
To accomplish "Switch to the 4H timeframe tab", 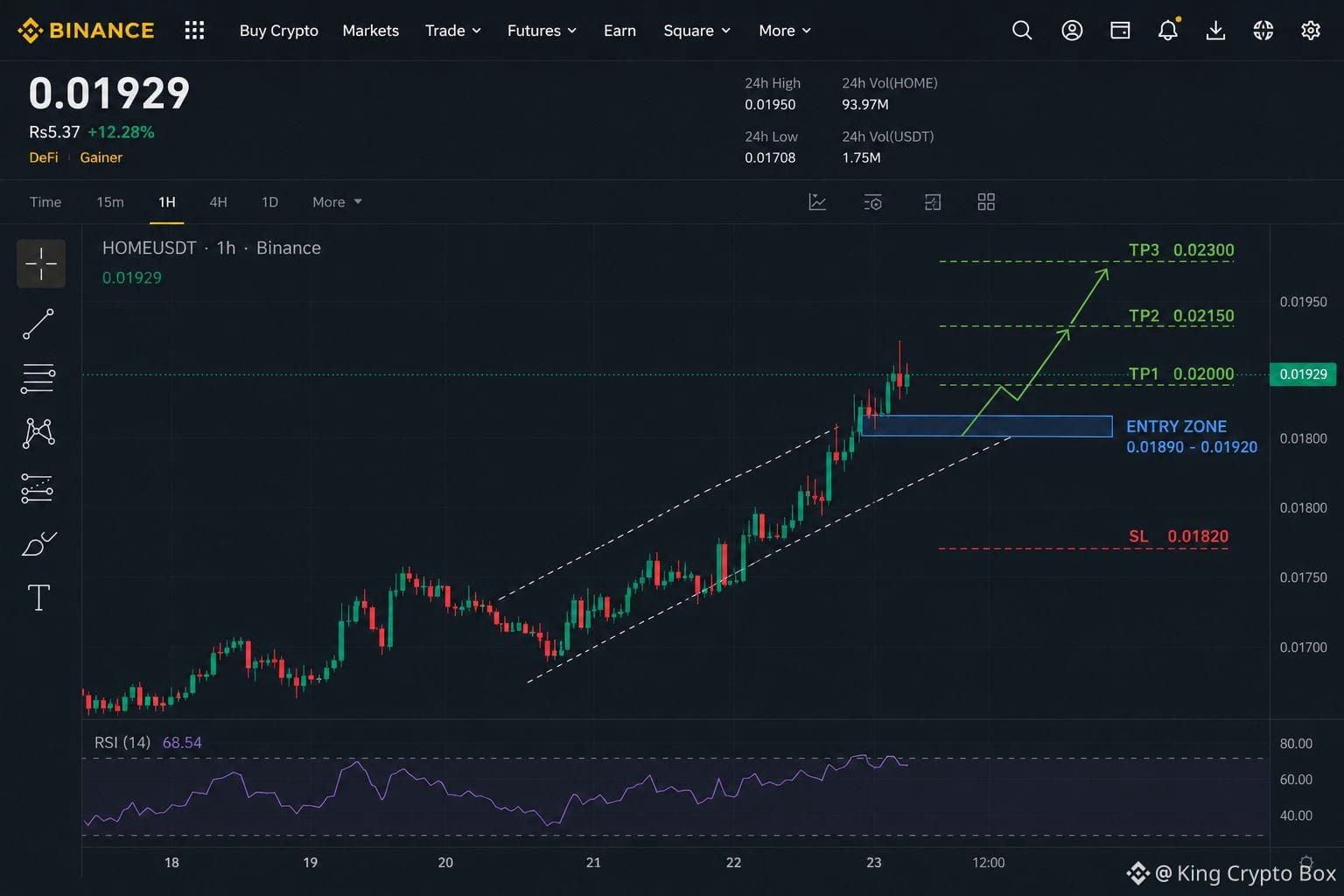I will [x=218, y=202].
